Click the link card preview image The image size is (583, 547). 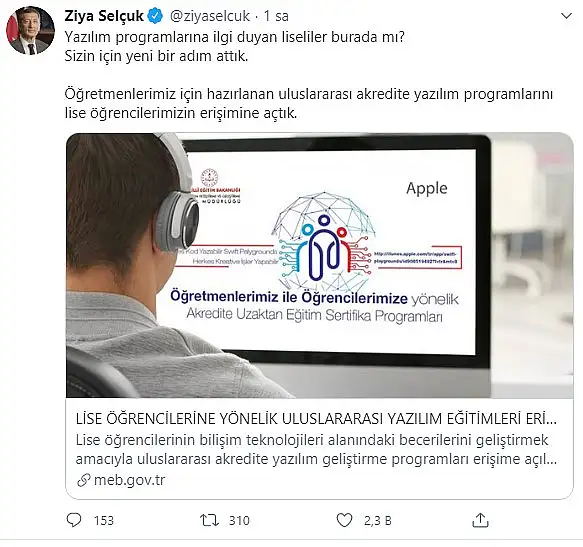319,266
